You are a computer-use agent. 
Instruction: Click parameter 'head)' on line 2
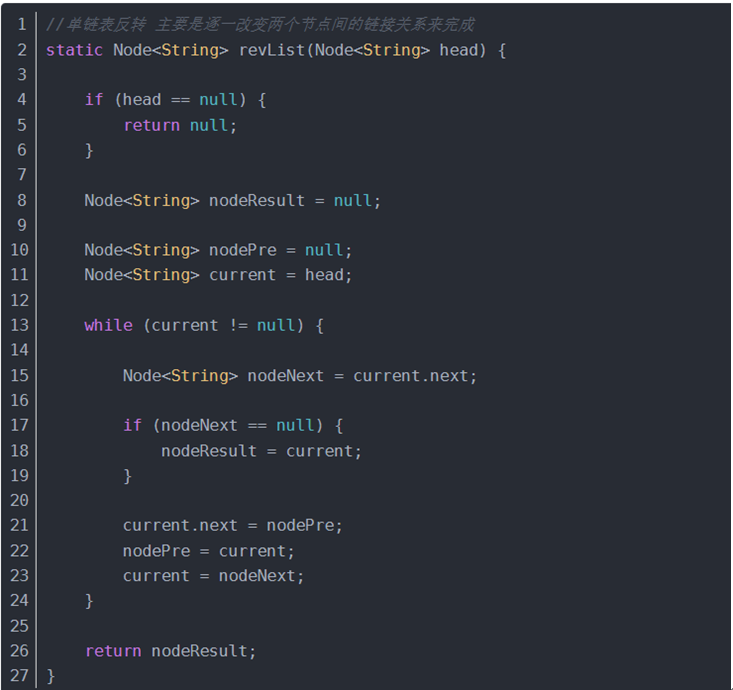pos(463,50)
